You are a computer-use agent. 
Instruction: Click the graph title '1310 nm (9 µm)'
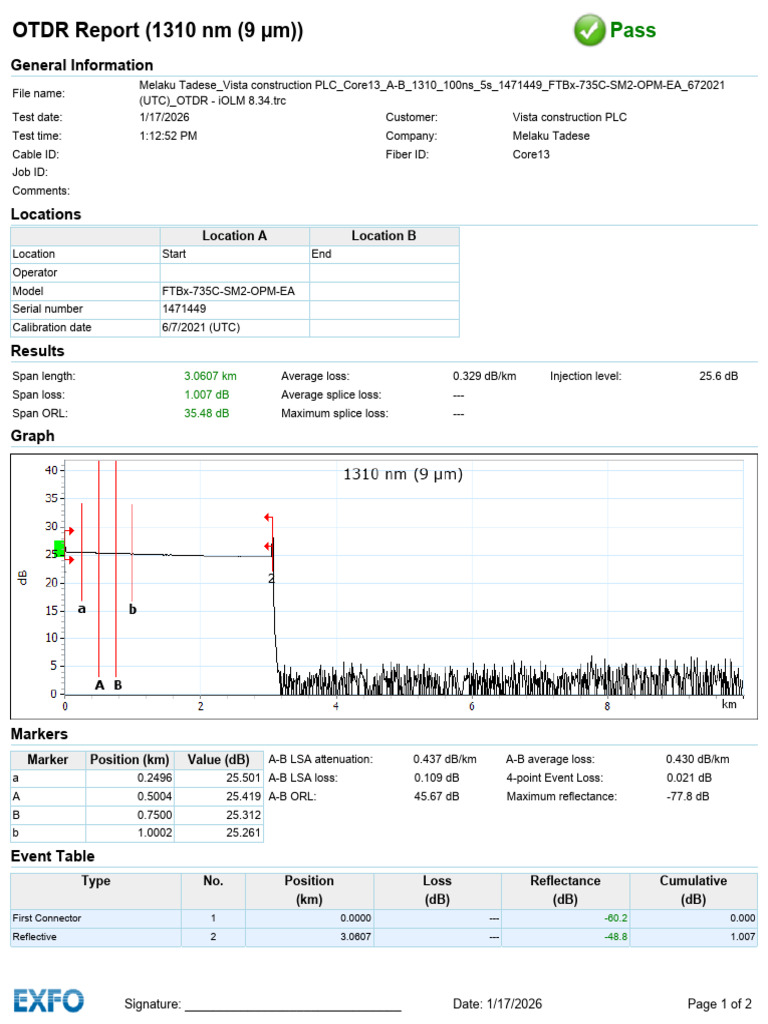pyautogui.click(x=403, y=474)
